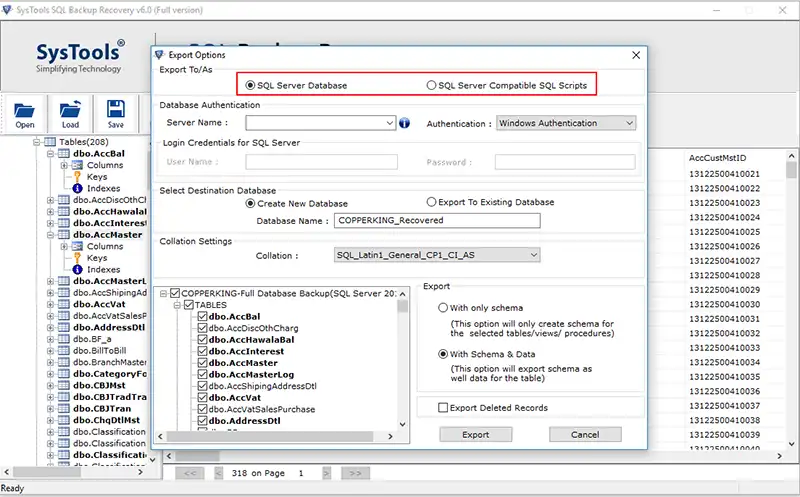This screenshot has height=497, width=800.
Task: Click the table icon for dbo.AccVat
Action: [x=64, y=304]
